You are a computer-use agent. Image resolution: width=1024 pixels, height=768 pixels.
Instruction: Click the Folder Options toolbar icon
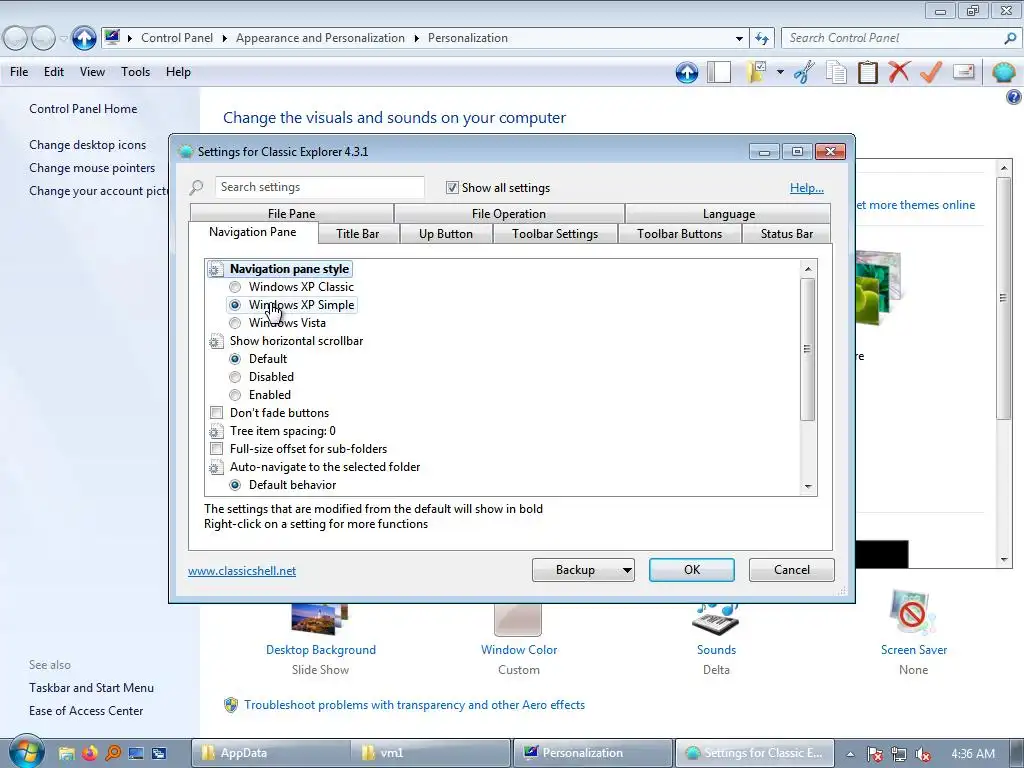(756, 72)
